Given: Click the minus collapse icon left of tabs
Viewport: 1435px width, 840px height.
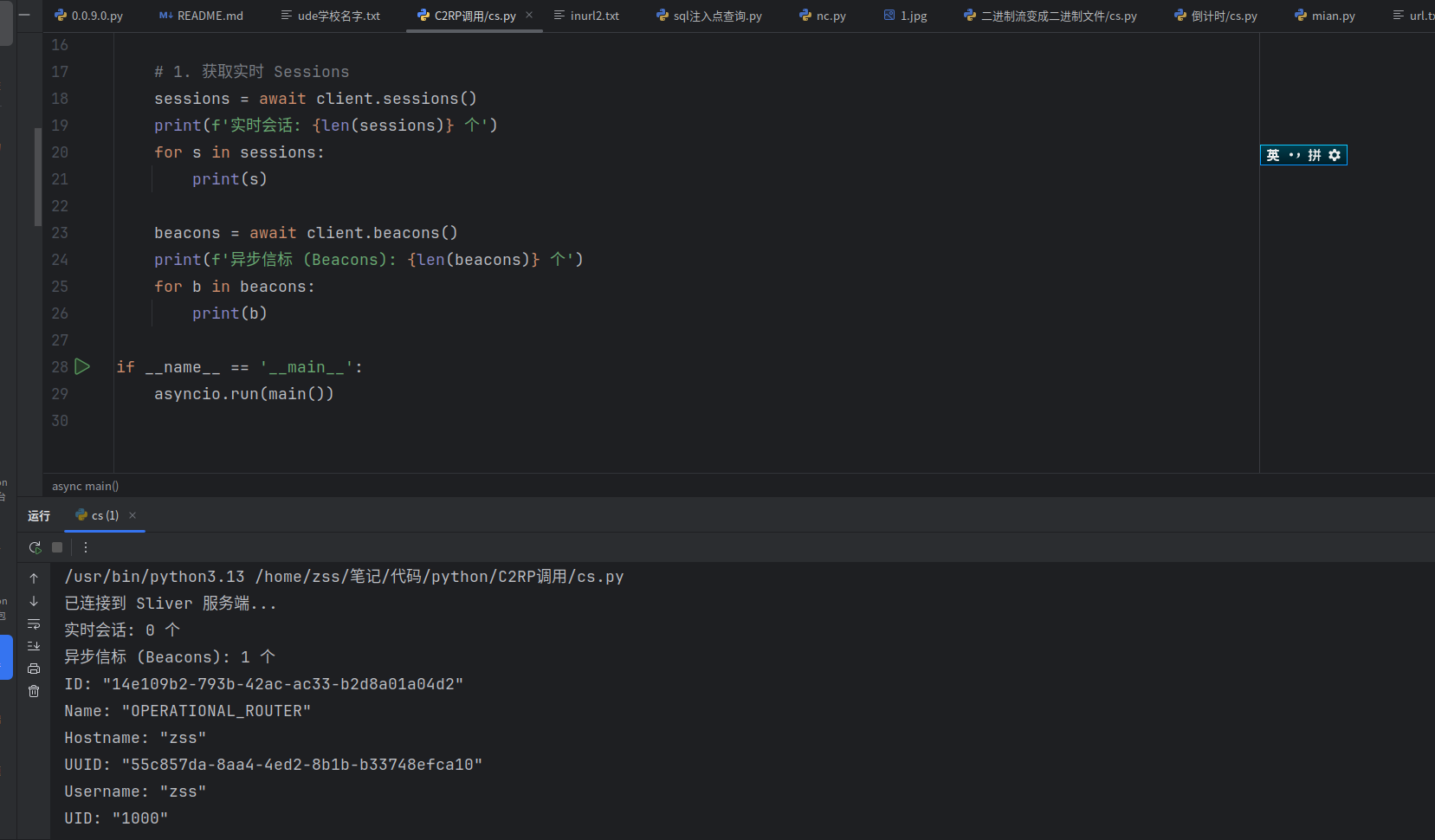Looking at the screenshot, I should [x=24, y=15].
